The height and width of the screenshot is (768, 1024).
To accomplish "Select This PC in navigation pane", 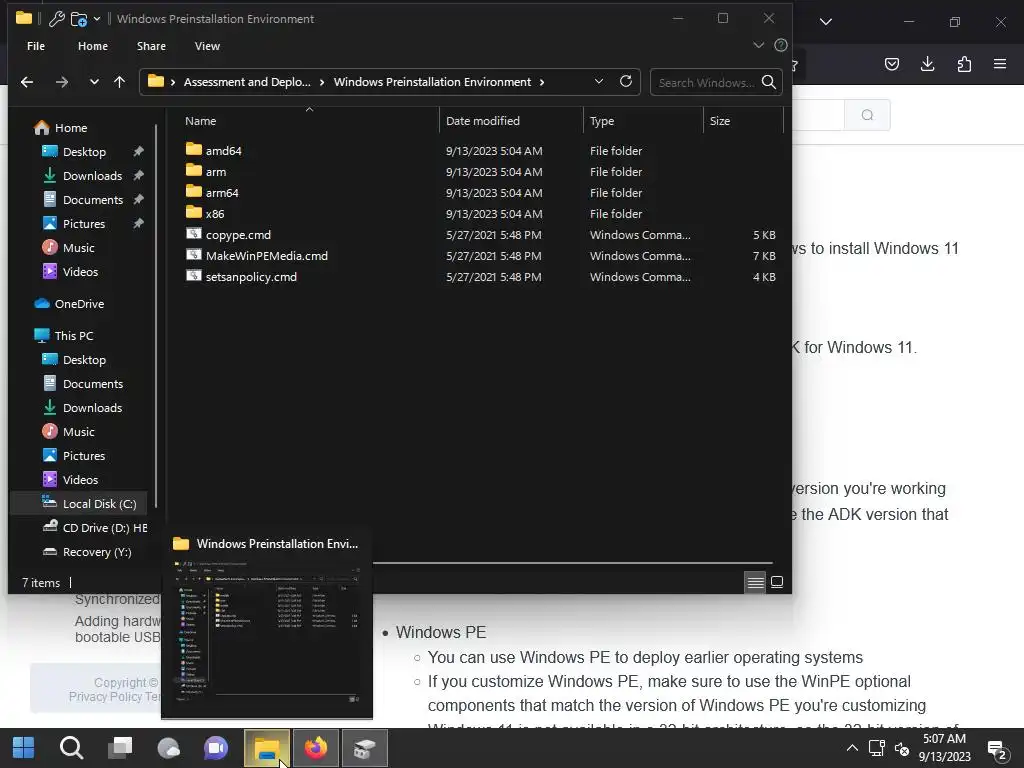I will coord(74,336).
